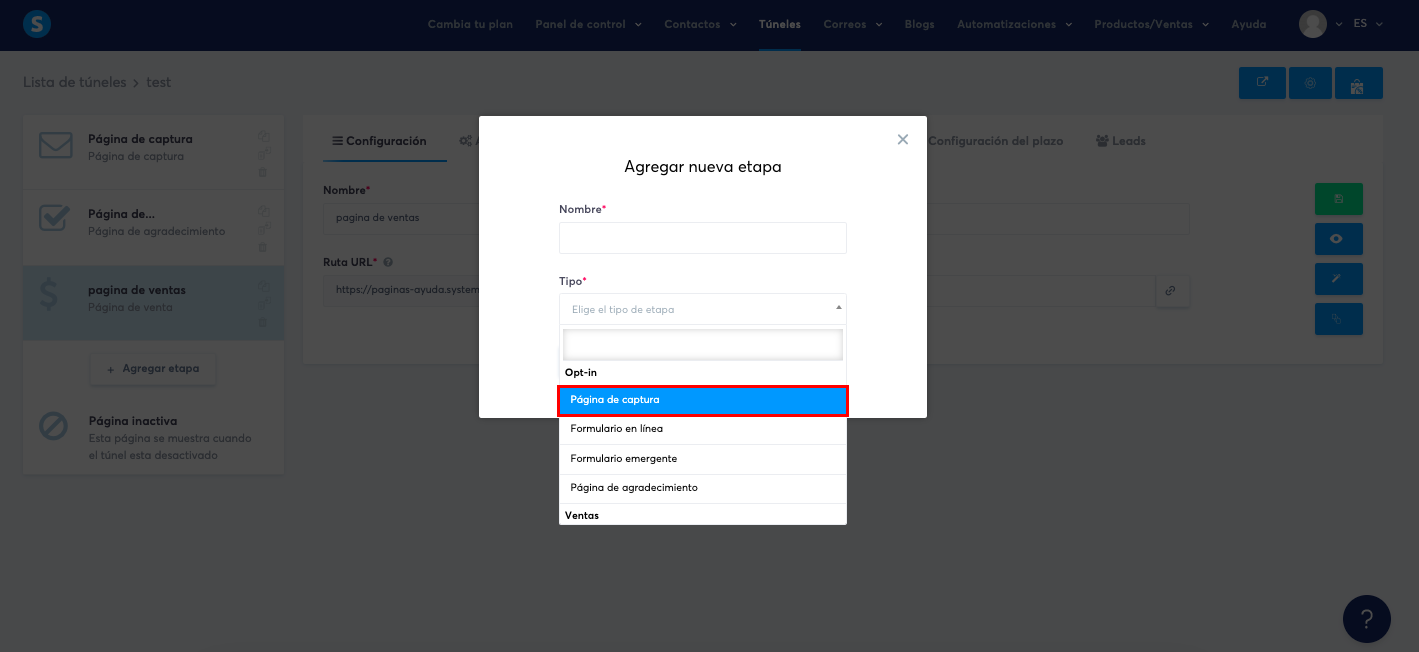The width and height of the screenshot is (1419, 652).
Task: Open the store icon button top right
Action: click(x=1358, y=83)
